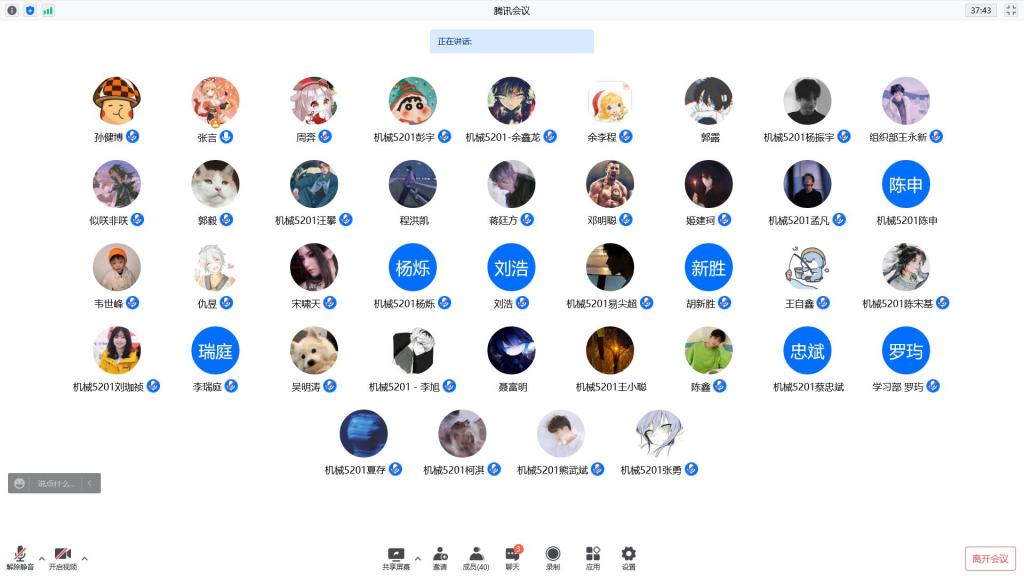Click the 邀请 invite icon
Viewport: 1024px width, 576px height.
click(440, 554)
